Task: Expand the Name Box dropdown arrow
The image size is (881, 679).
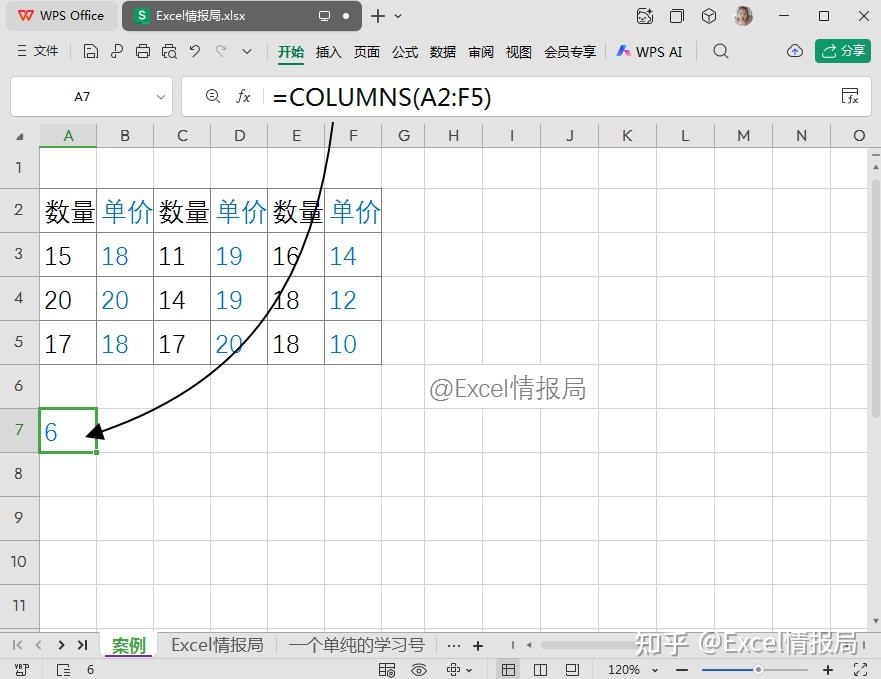Action: pos(161,97)
